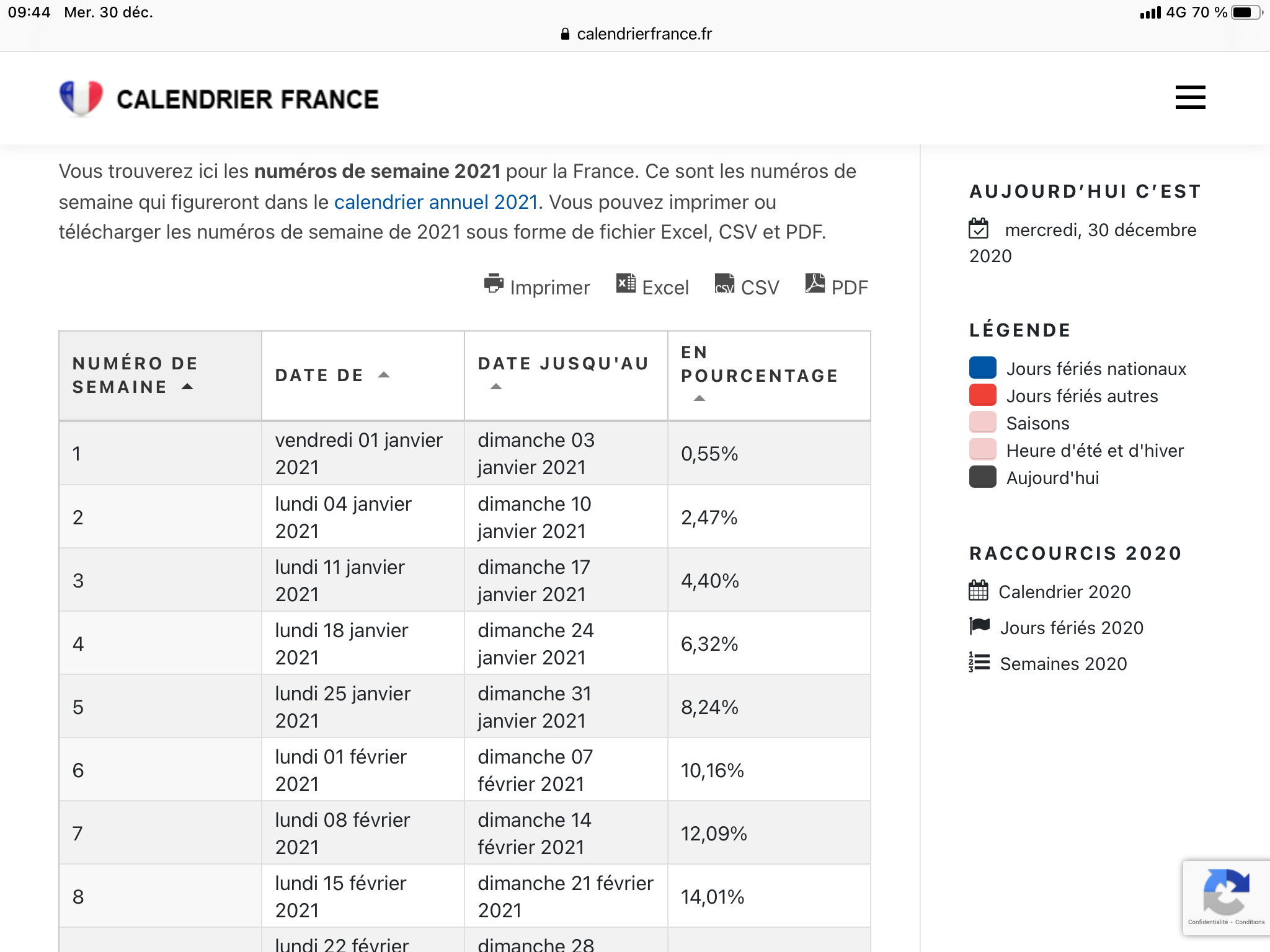Click the CALENDRIER FRANCE site title
Viewport: 1270px width, 952px height.
pyautogui.click(x=247, y=100)
